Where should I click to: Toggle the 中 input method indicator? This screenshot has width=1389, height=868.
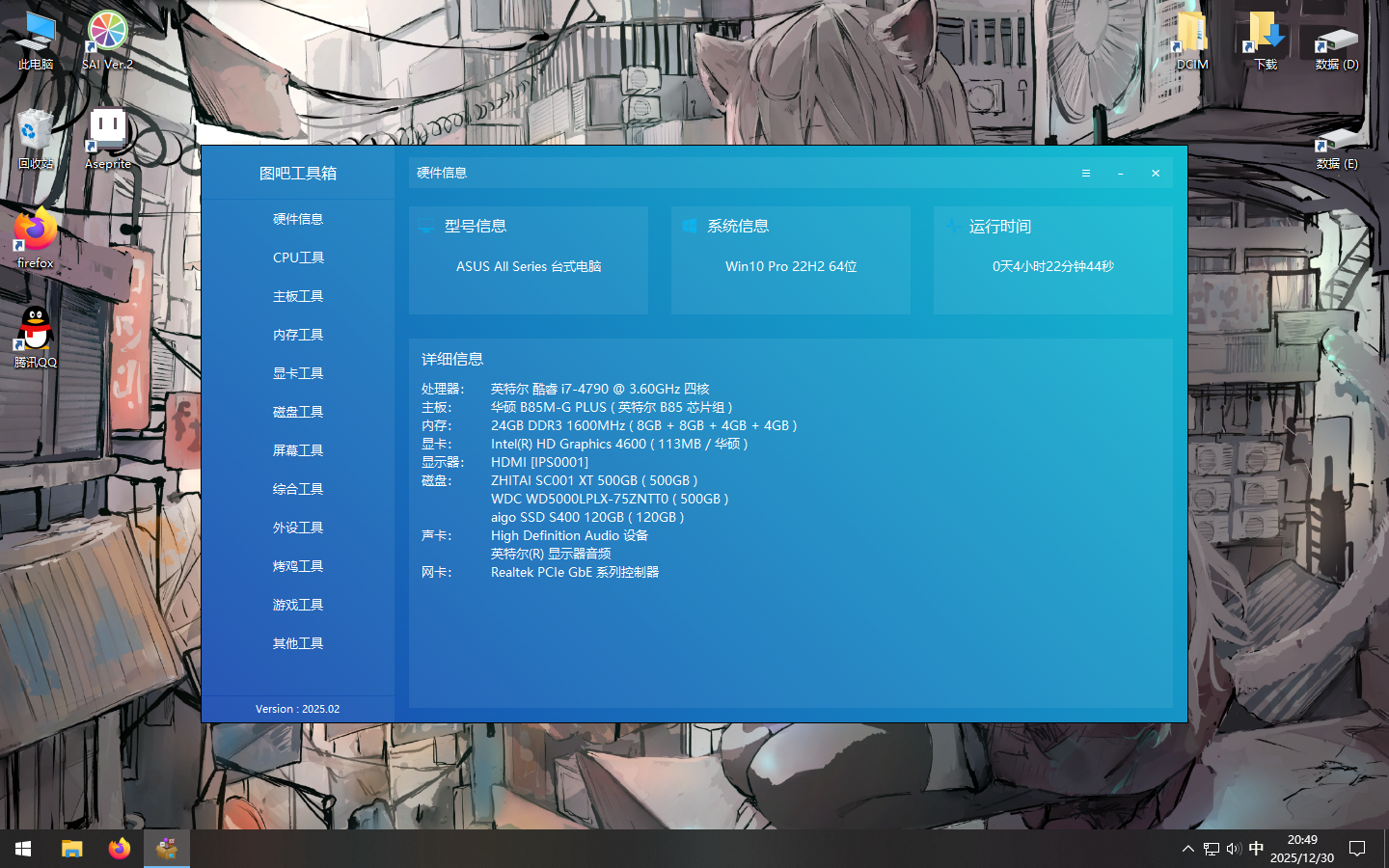[x=1256, y=849]
